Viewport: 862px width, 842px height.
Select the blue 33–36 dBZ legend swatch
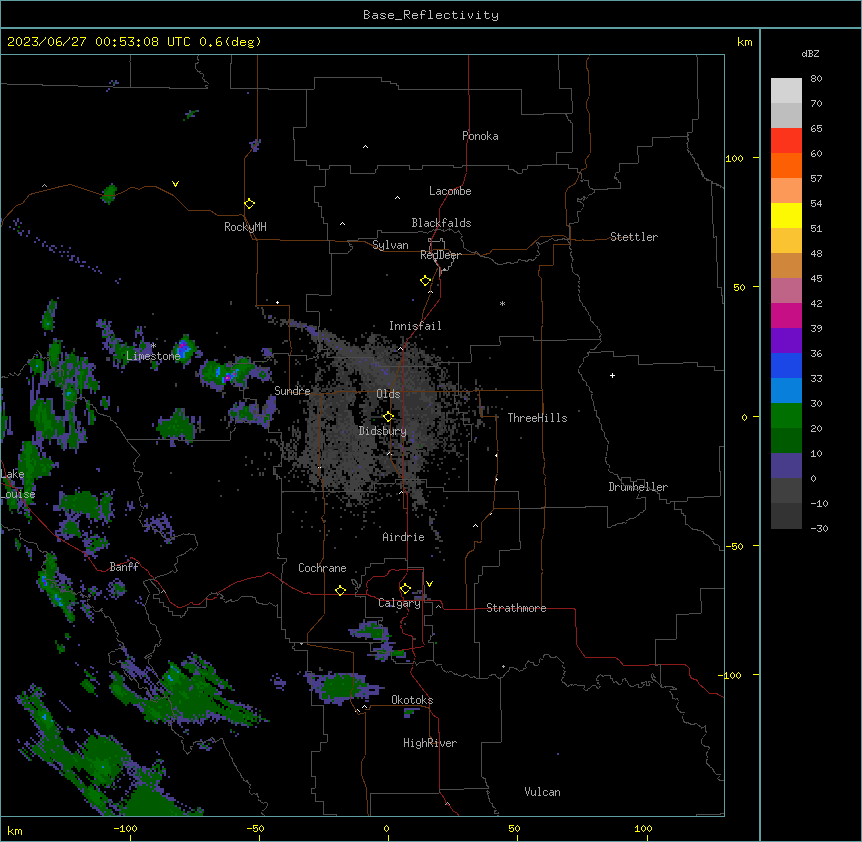click(x=786, y=366)
